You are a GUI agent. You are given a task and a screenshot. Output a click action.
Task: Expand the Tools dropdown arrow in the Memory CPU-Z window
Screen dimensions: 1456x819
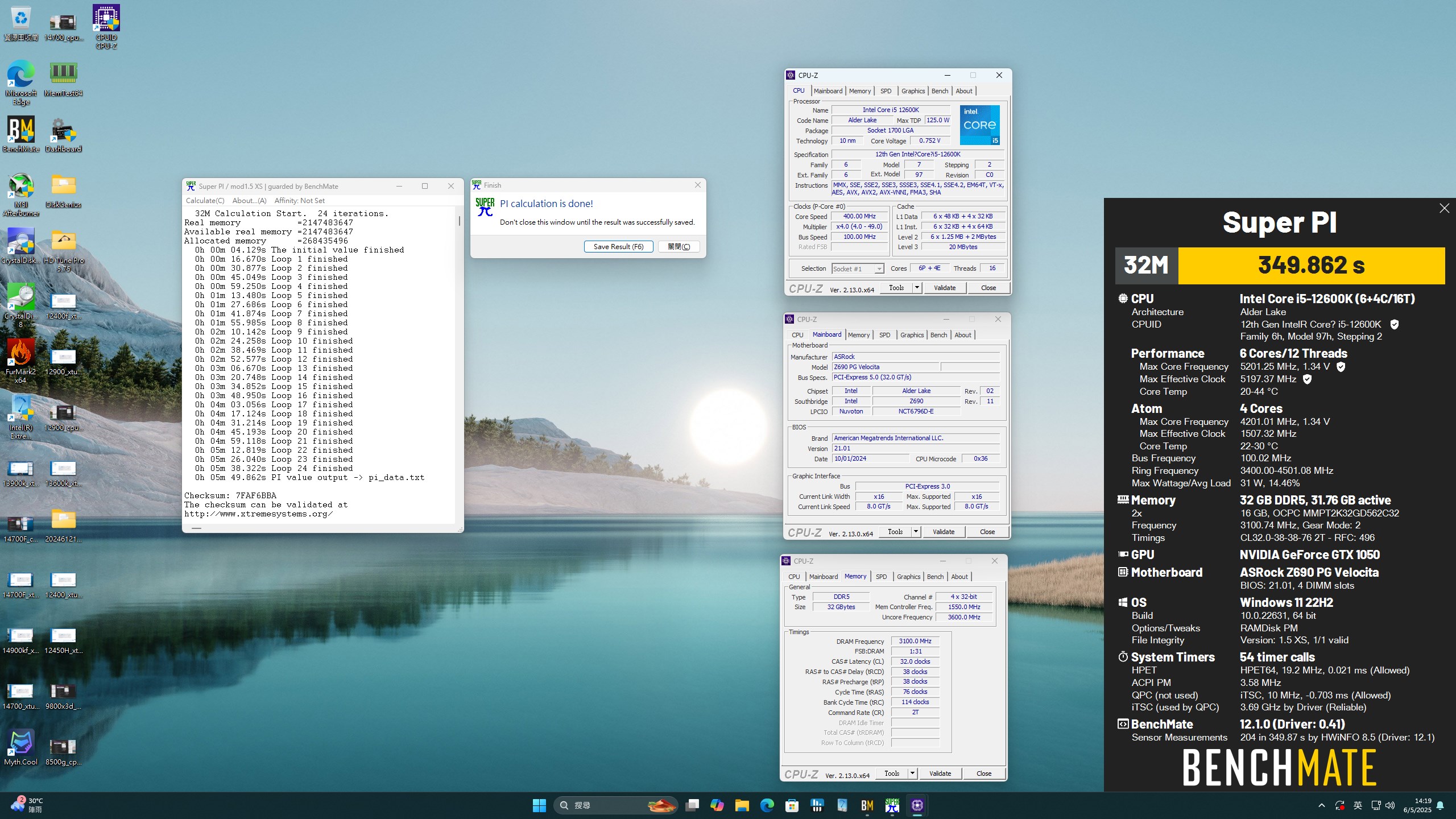pos(912,773)
